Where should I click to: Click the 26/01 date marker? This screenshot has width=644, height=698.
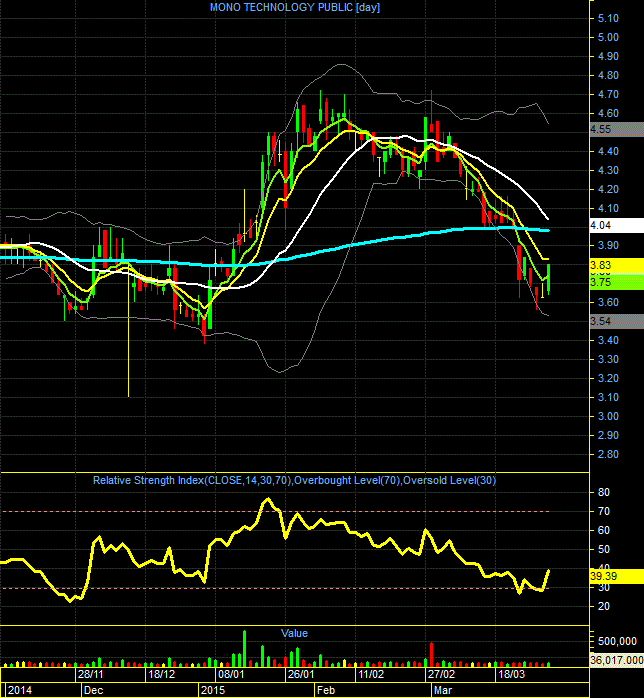pos(301,674)
